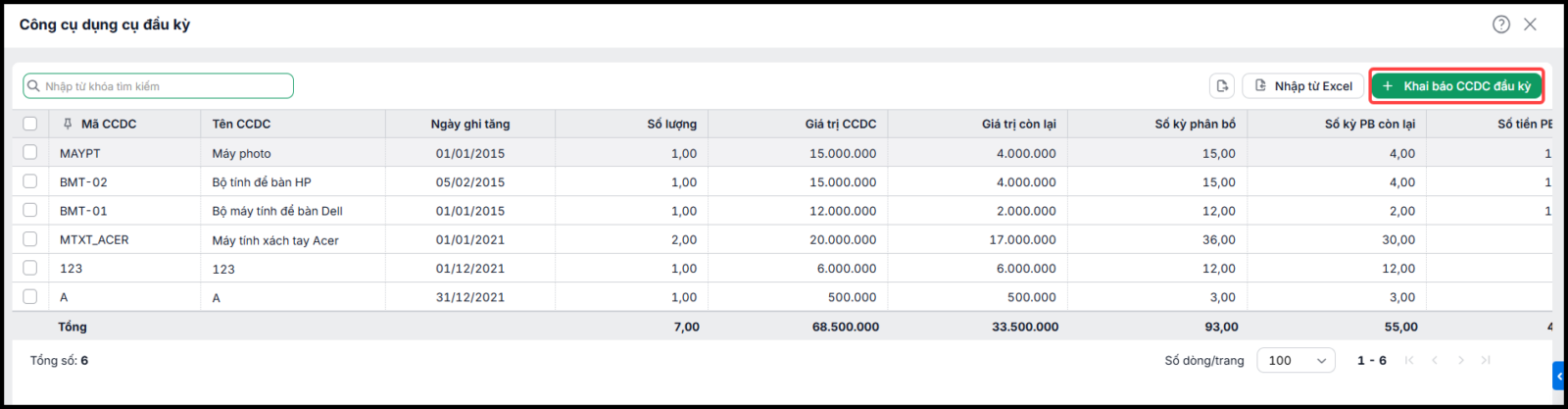Sort by Ngày ghi tăng column header
The width and height of the screenshot is (1568, 409).
pos(470,124)
